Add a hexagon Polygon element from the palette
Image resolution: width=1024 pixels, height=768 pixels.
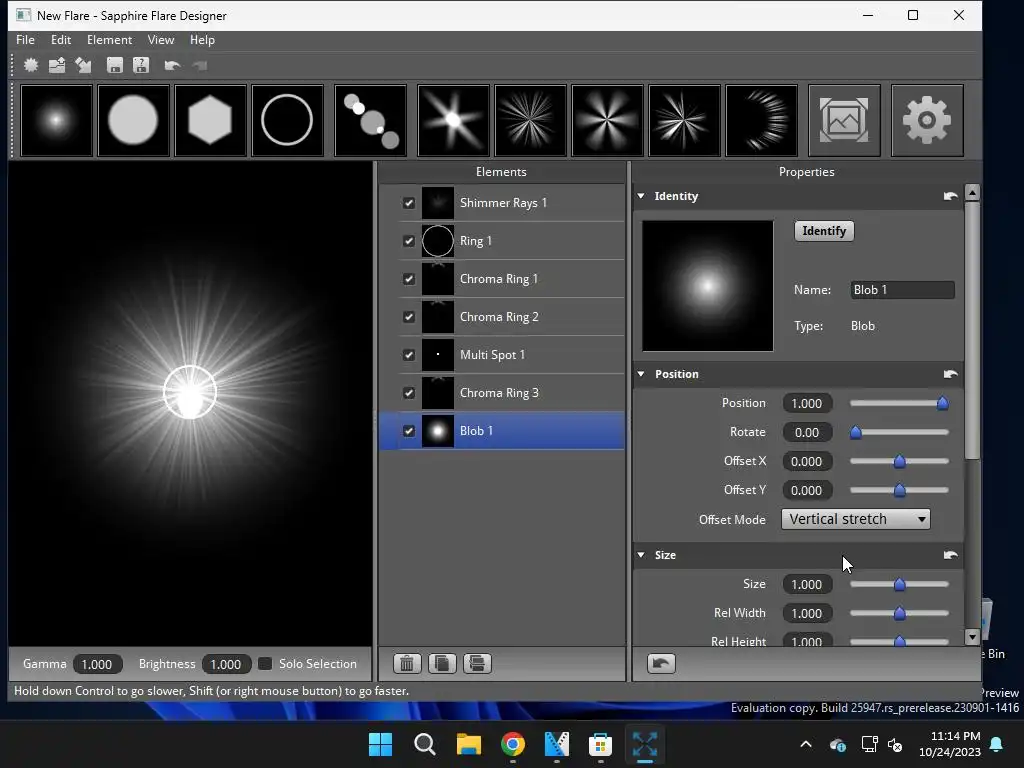click(210, 120)
